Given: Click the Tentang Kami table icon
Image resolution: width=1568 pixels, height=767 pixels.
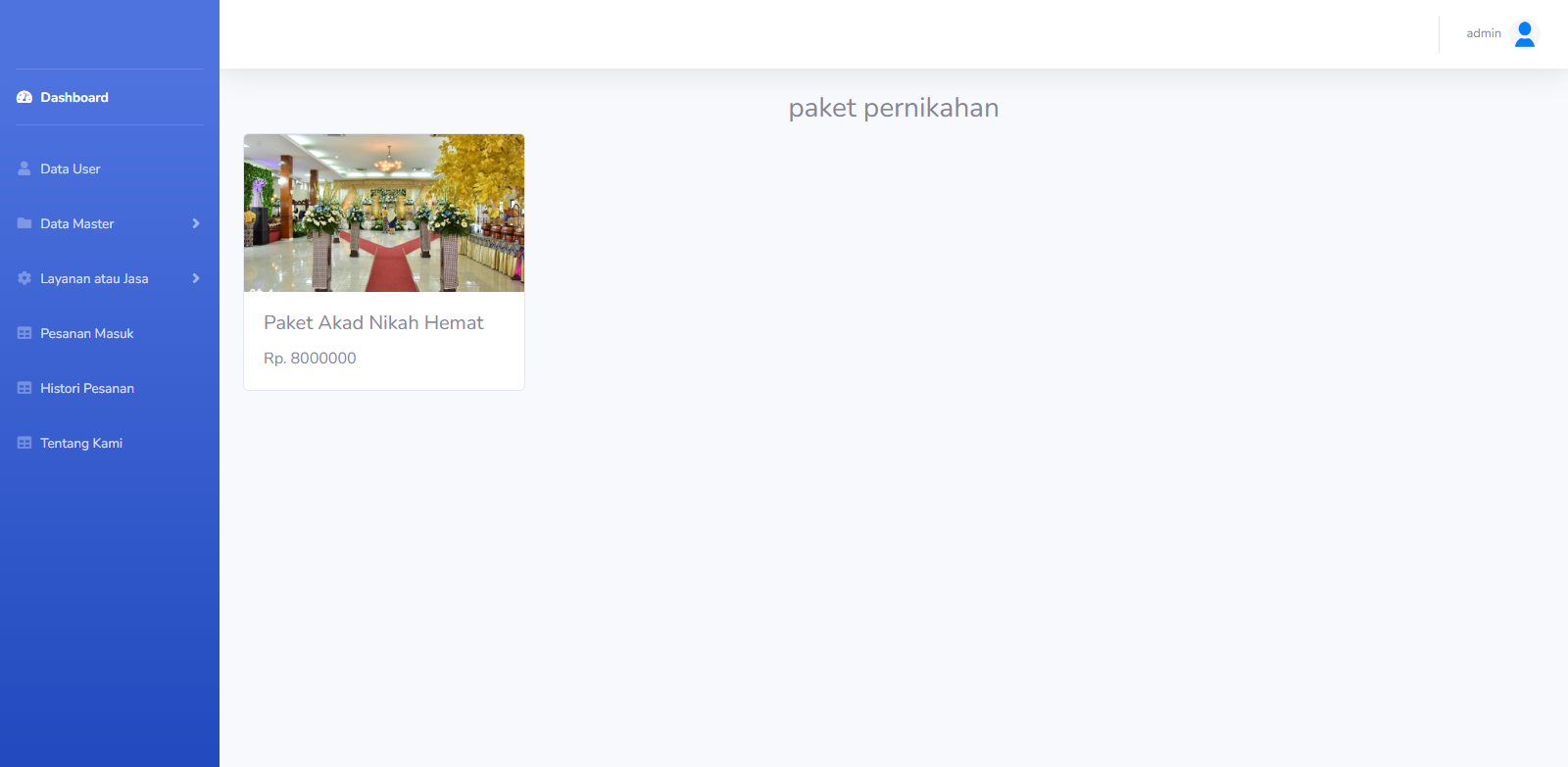Looking at the screenshot, I should point(24,443).
